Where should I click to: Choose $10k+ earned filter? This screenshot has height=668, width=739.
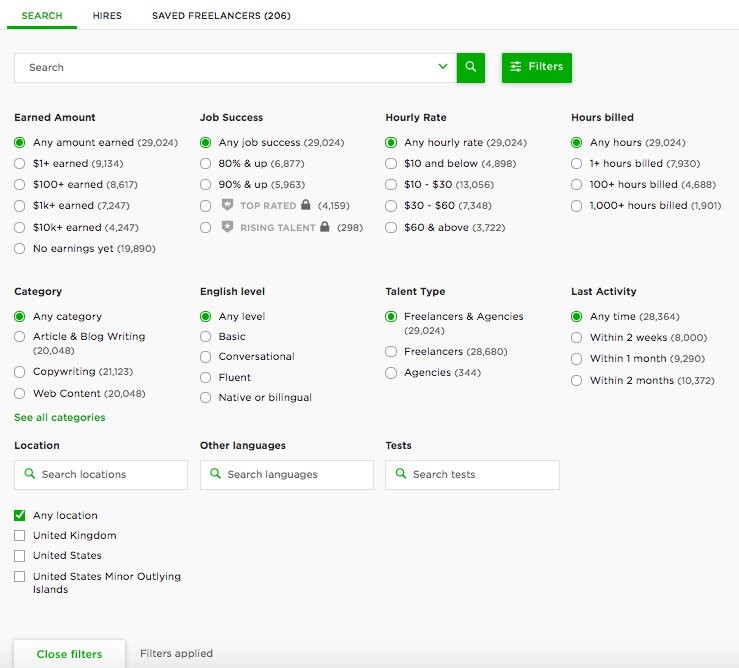pyautogui.click(x=19, y=227)
